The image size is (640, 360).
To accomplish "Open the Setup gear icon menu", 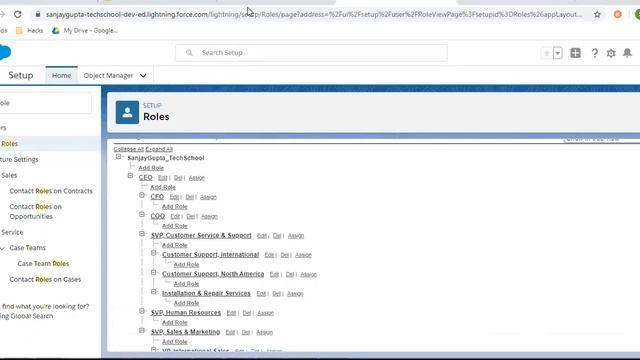I will pyautogui.click(x=611, y=53).
